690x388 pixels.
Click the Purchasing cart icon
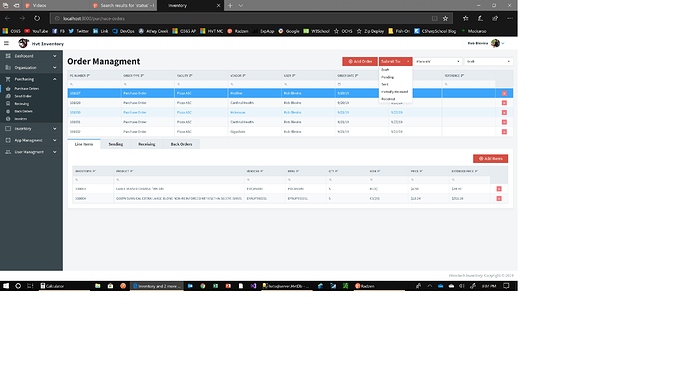[8, 79]
